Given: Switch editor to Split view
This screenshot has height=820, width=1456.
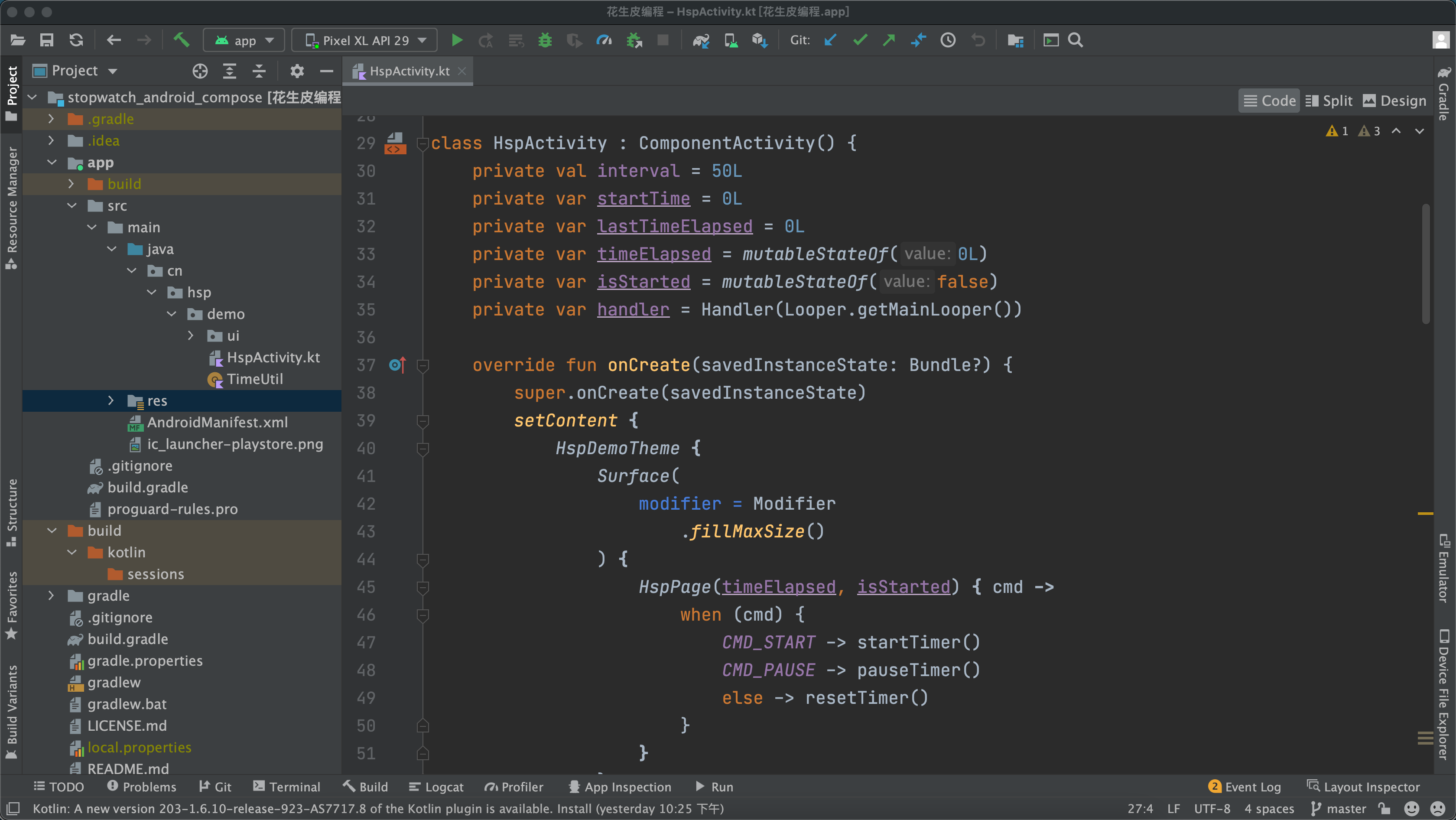Looking at the screenshot, I should (1329, 101).
